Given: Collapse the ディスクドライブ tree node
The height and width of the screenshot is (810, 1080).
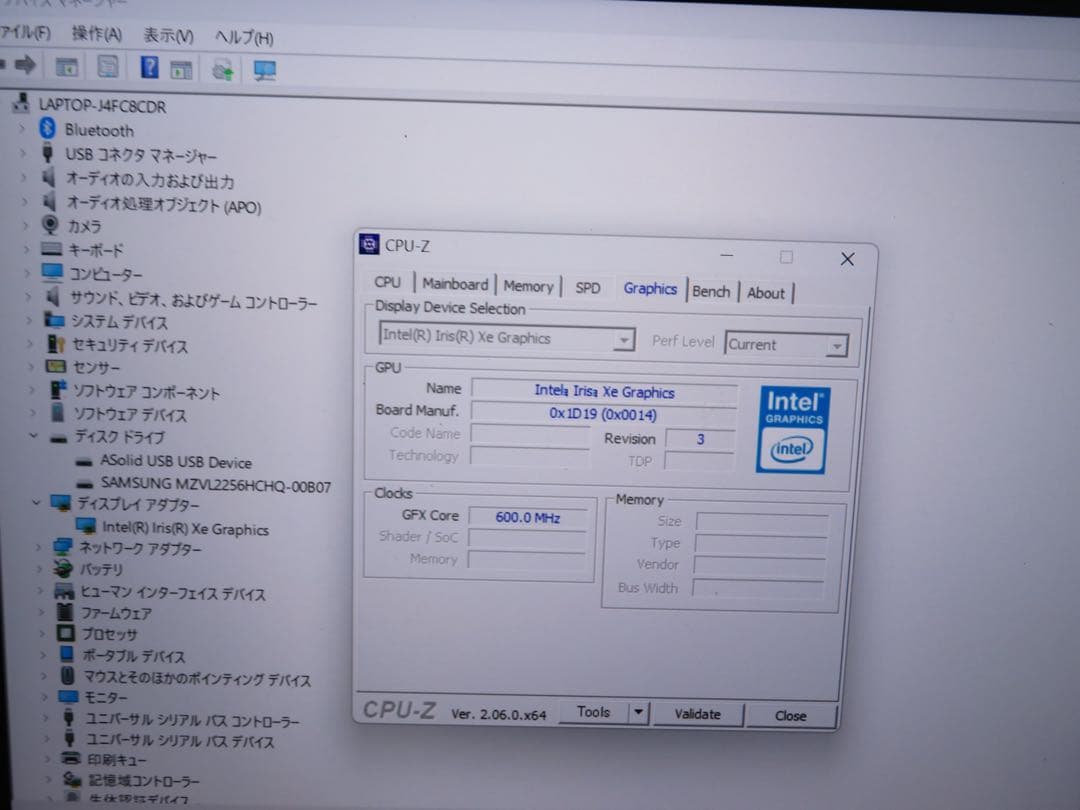Looking at the screenshot, I should [36, 437].
